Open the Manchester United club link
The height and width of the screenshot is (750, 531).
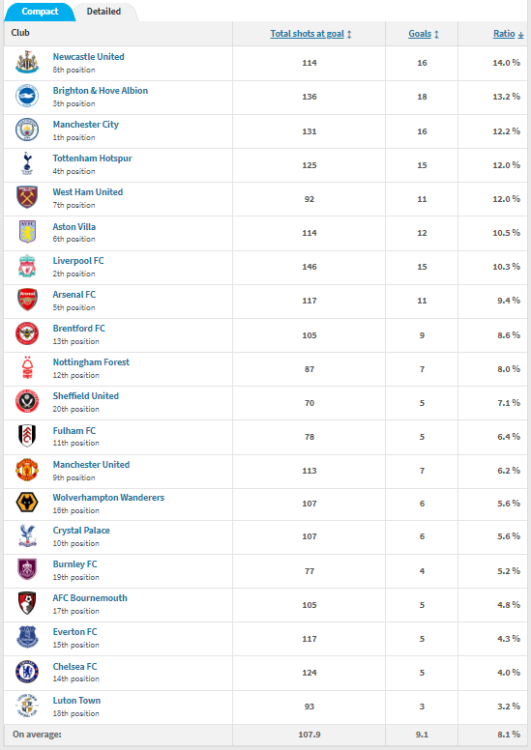pyautogui.click(x=91, y=464)
